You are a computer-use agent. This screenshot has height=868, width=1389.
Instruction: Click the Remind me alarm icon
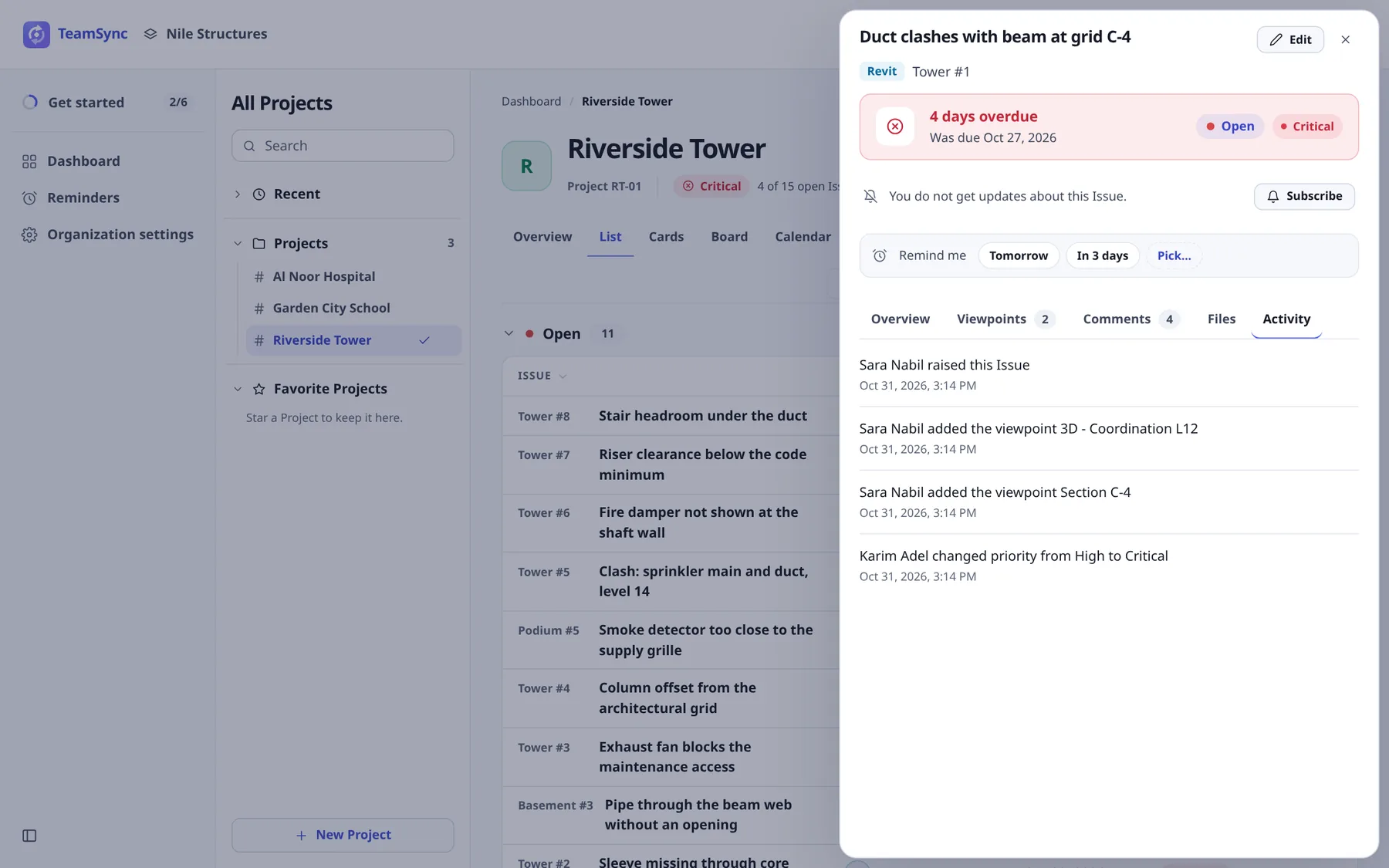(x=880, y=255)
